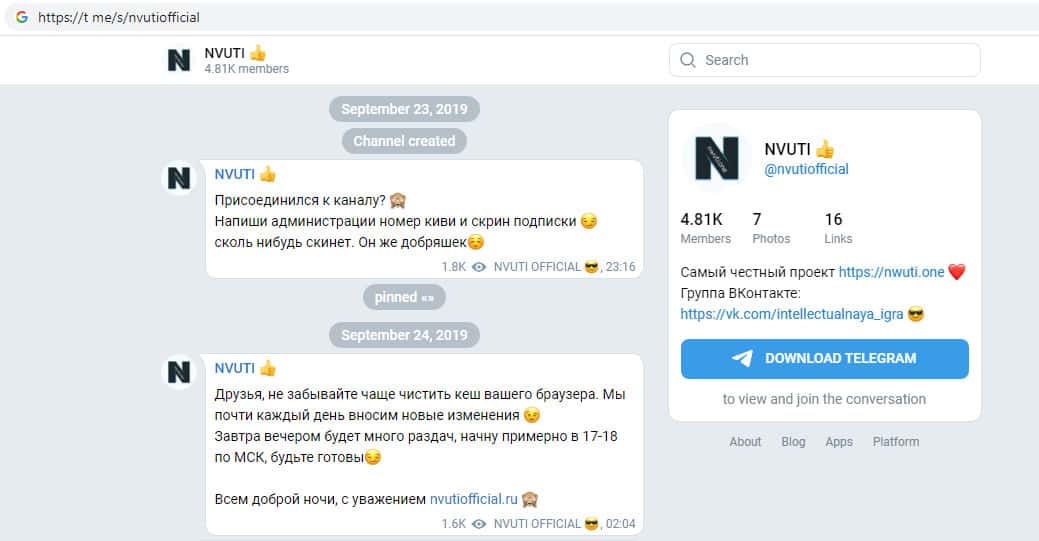Viewport: 1039px width, 541px height.
Task: Select the Blog footer item
Action: [793, 442]
